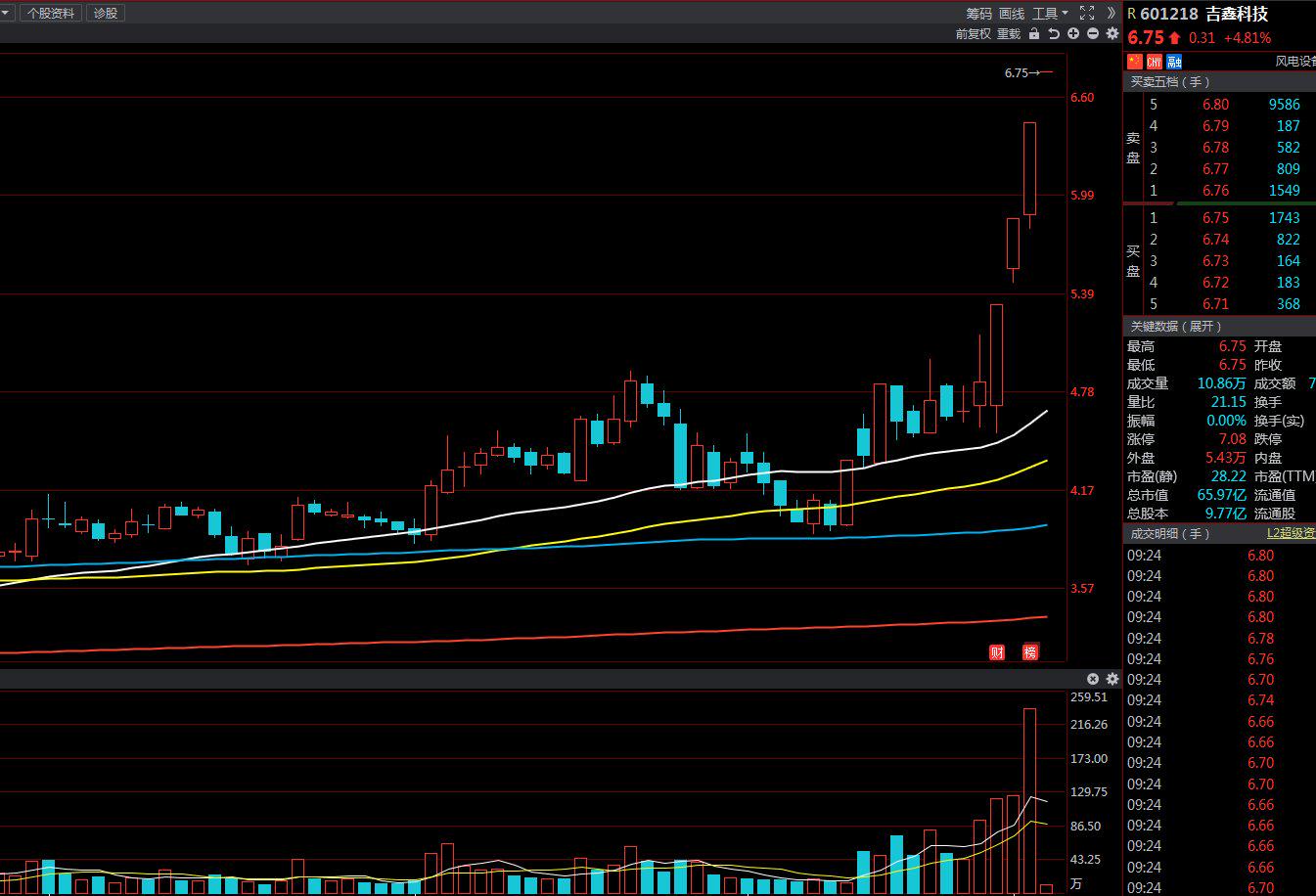
Task: Expand the double-chevron arrow beside fullscreen icon
Action: point(1111,13)
